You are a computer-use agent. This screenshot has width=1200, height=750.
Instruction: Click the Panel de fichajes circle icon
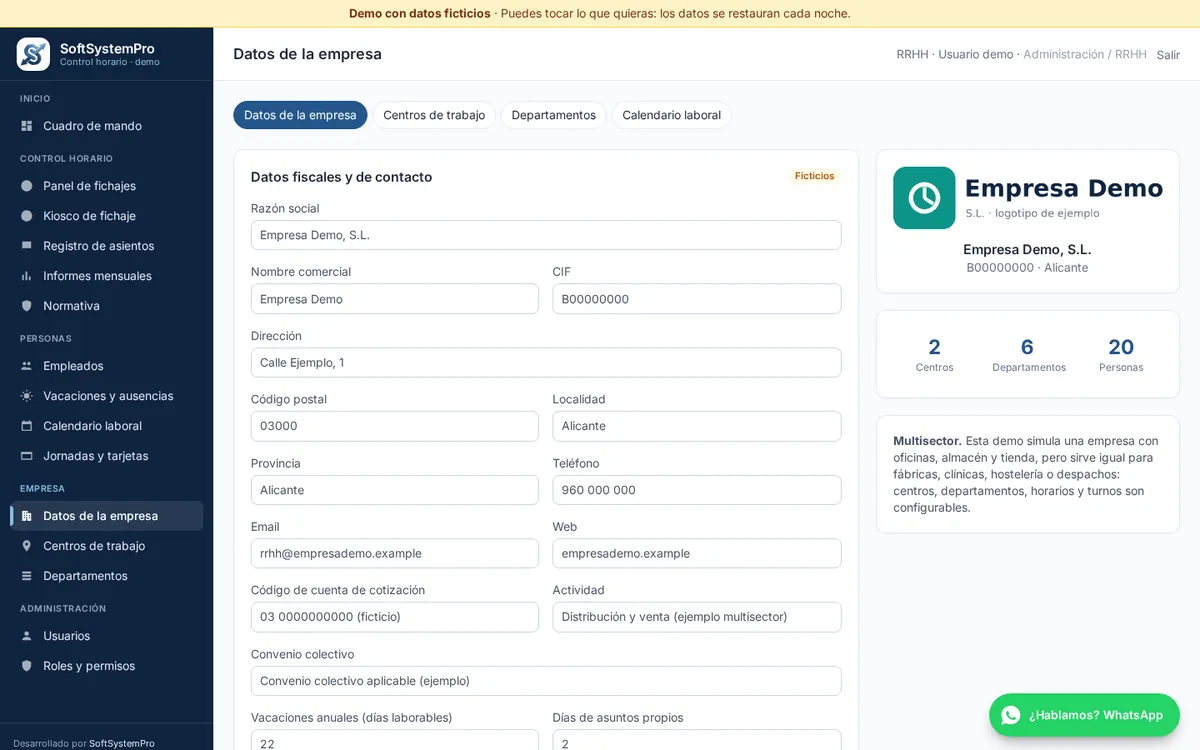click(x=27, y=186)
